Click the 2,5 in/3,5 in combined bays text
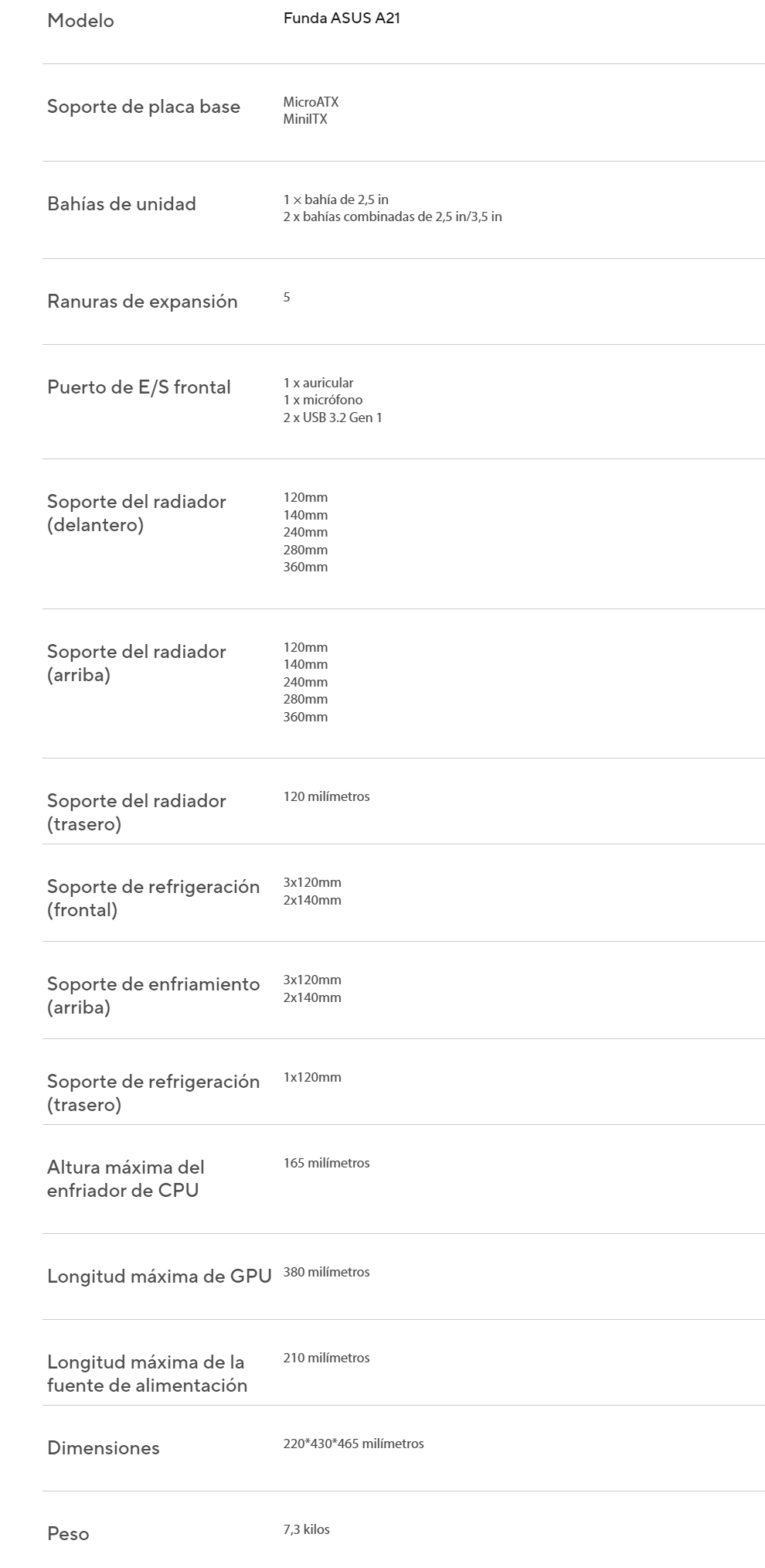The width and height of the screenshot is (765, 1568). [x=393, y=216]
